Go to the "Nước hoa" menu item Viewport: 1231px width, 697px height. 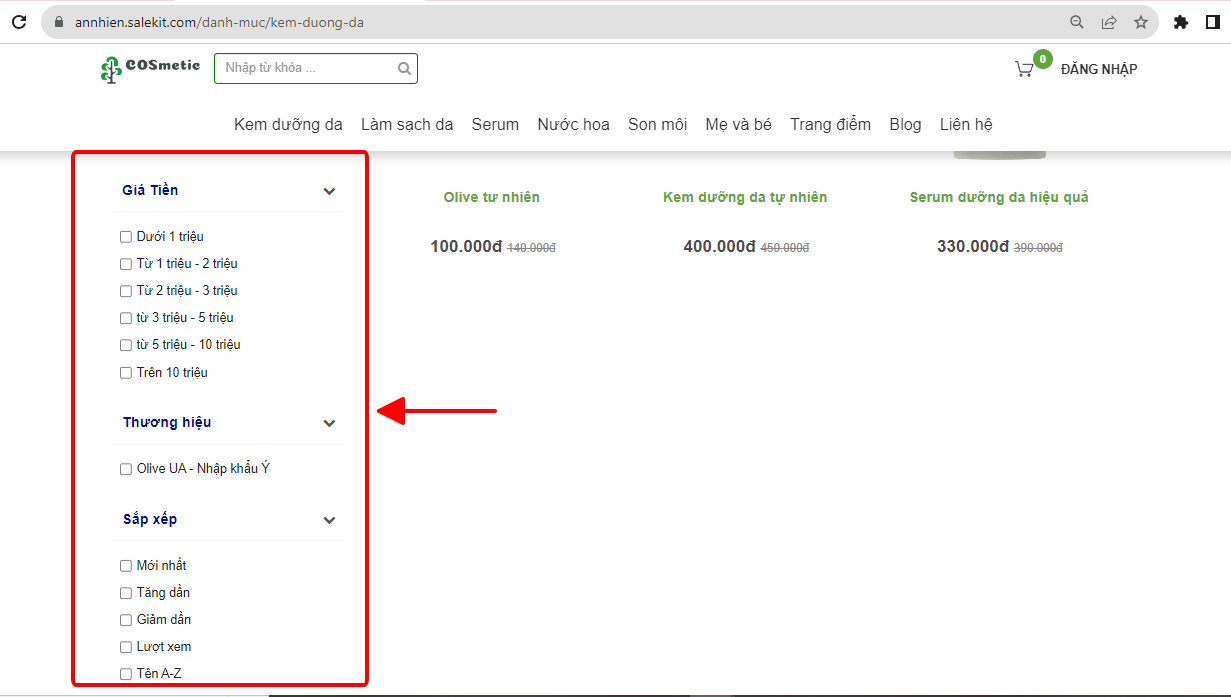point(573,125)
